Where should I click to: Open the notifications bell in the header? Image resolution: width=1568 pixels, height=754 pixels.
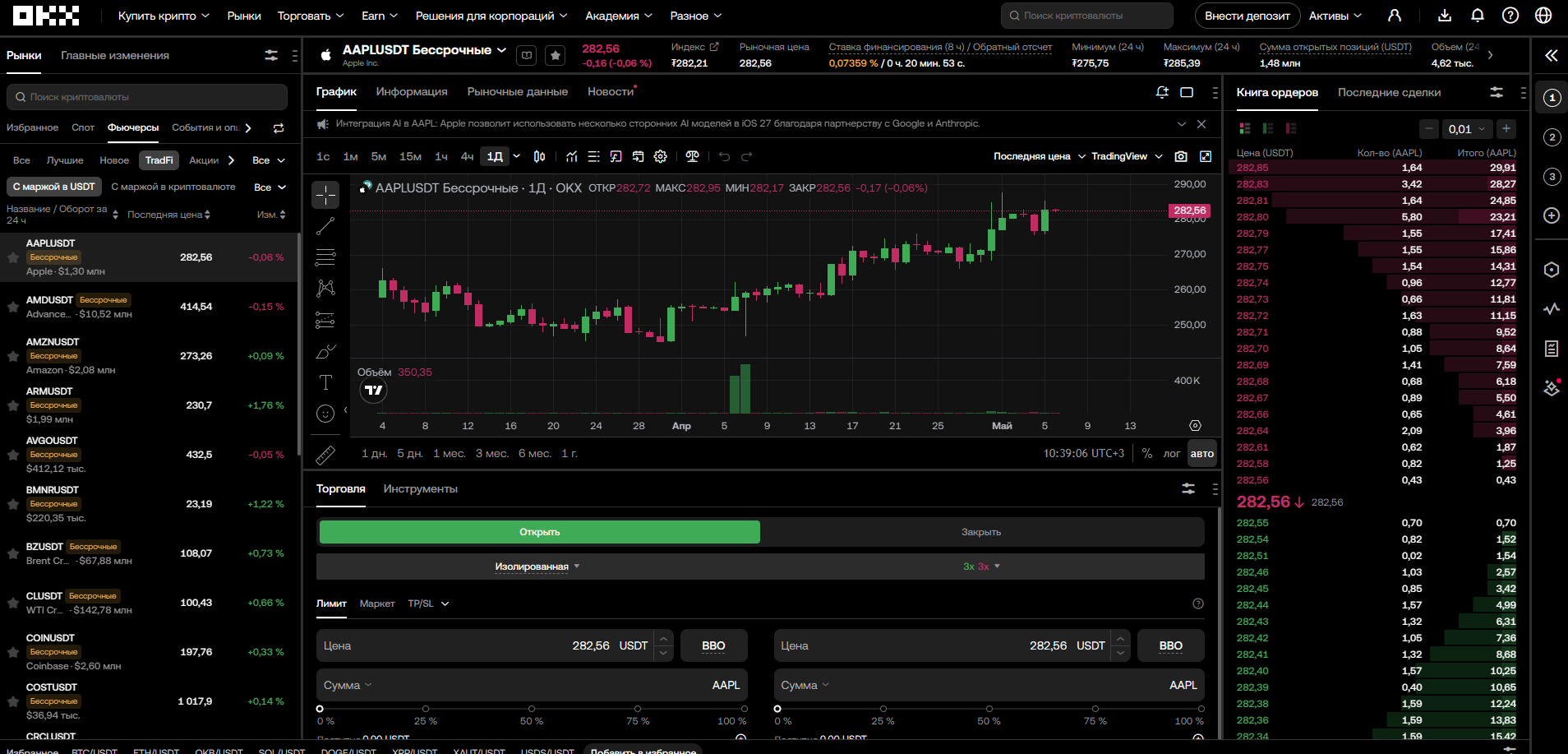point(1478,16)
